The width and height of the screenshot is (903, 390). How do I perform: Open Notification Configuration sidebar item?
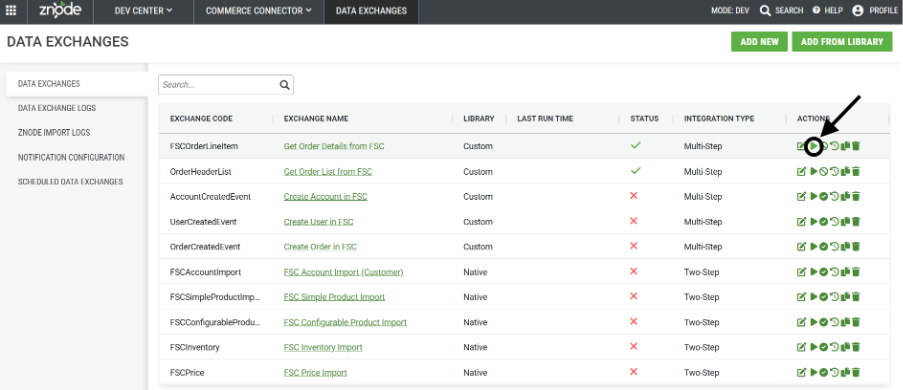point(71,157)
